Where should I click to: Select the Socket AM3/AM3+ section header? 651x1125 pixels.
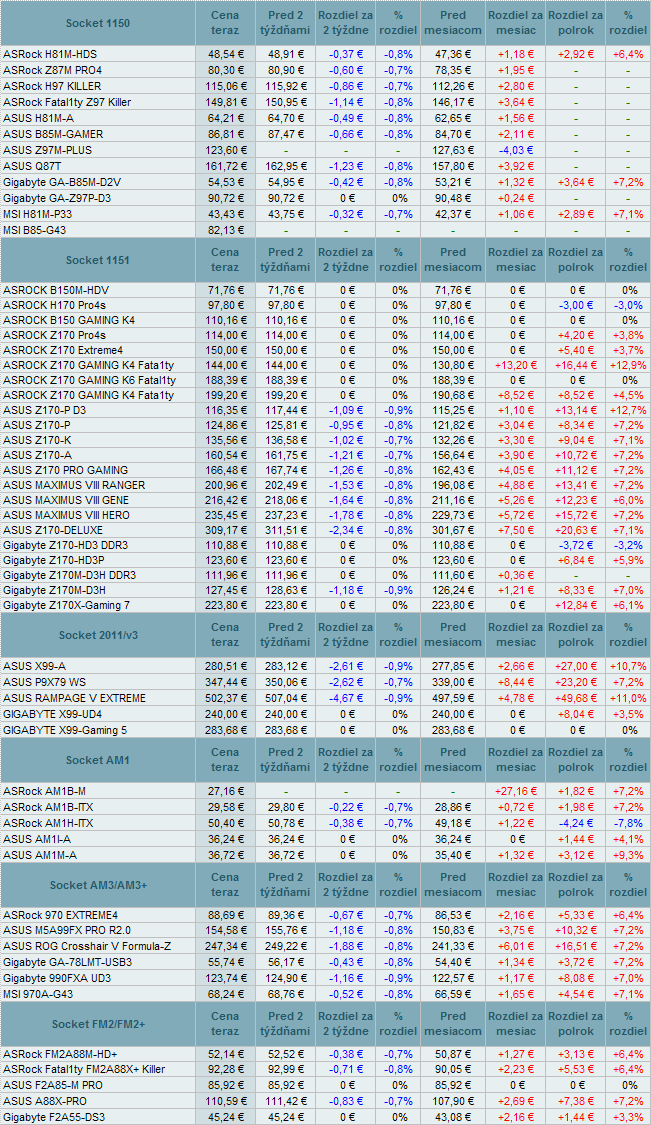coord(97,885)
